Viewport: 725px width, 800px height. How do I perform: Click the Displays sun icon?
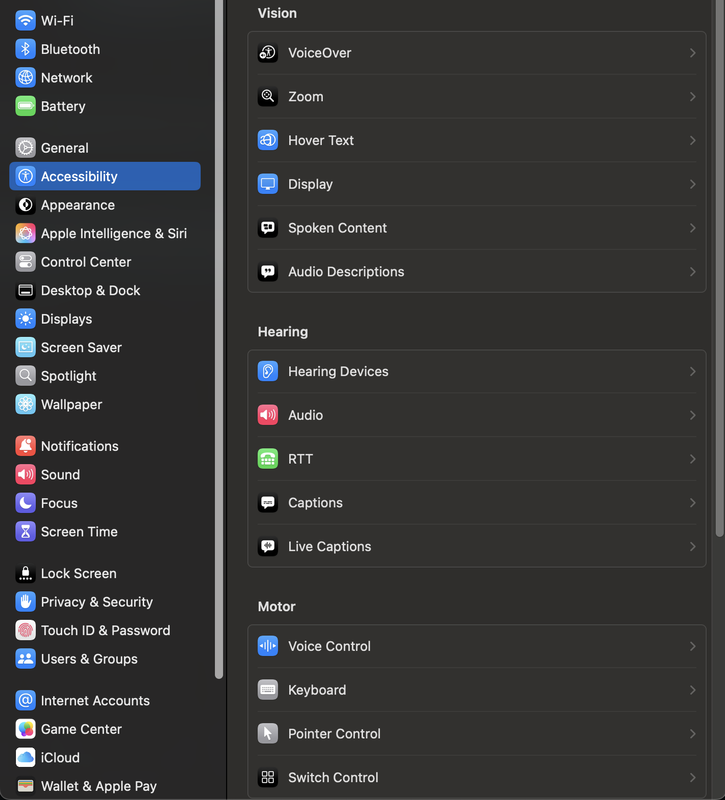(26, 319)
